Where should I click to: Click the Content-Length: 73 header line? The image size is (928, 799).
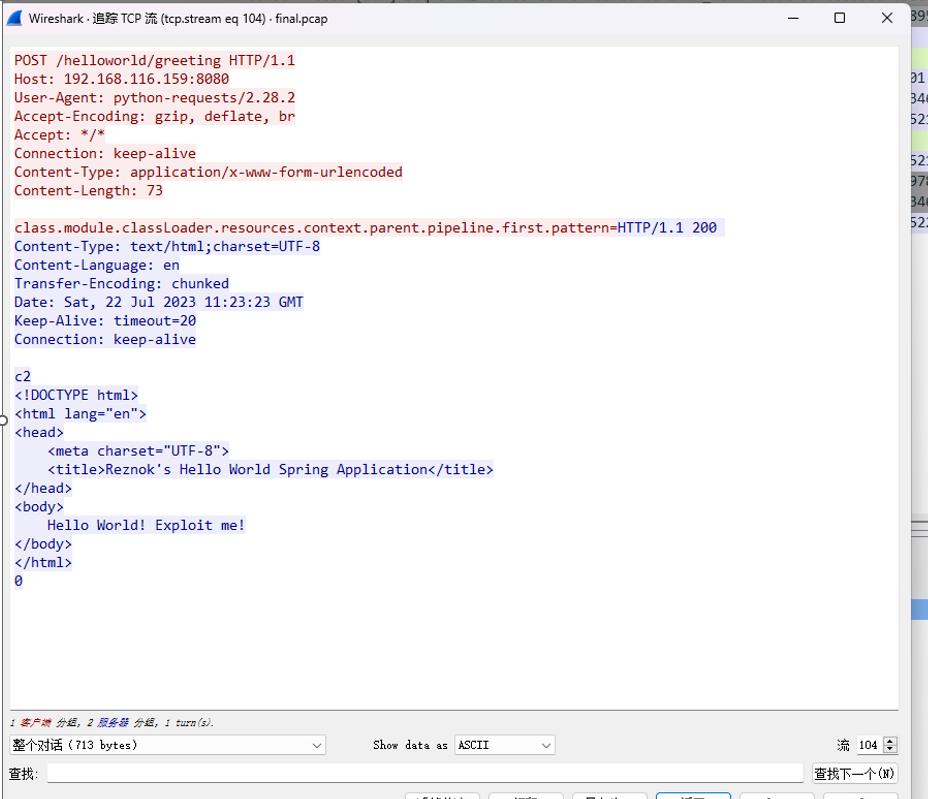88,191
